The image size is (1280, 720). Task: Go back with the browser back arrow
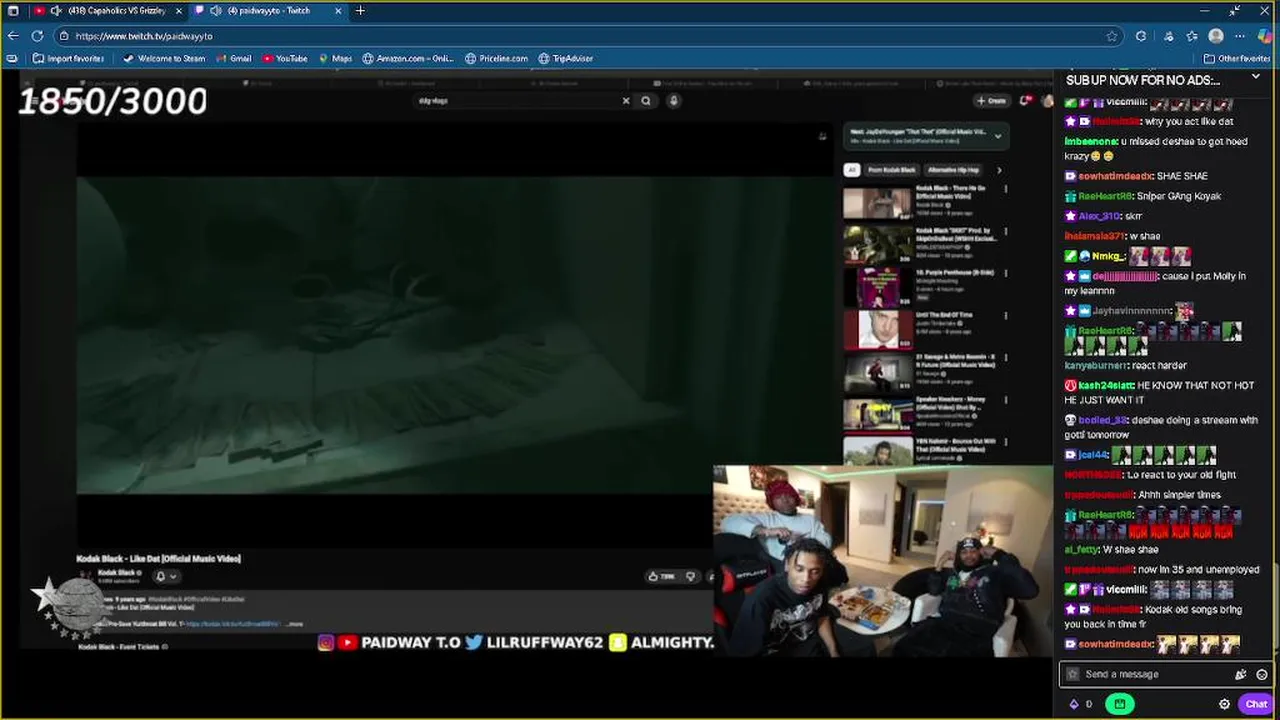[x=13, y=36]
